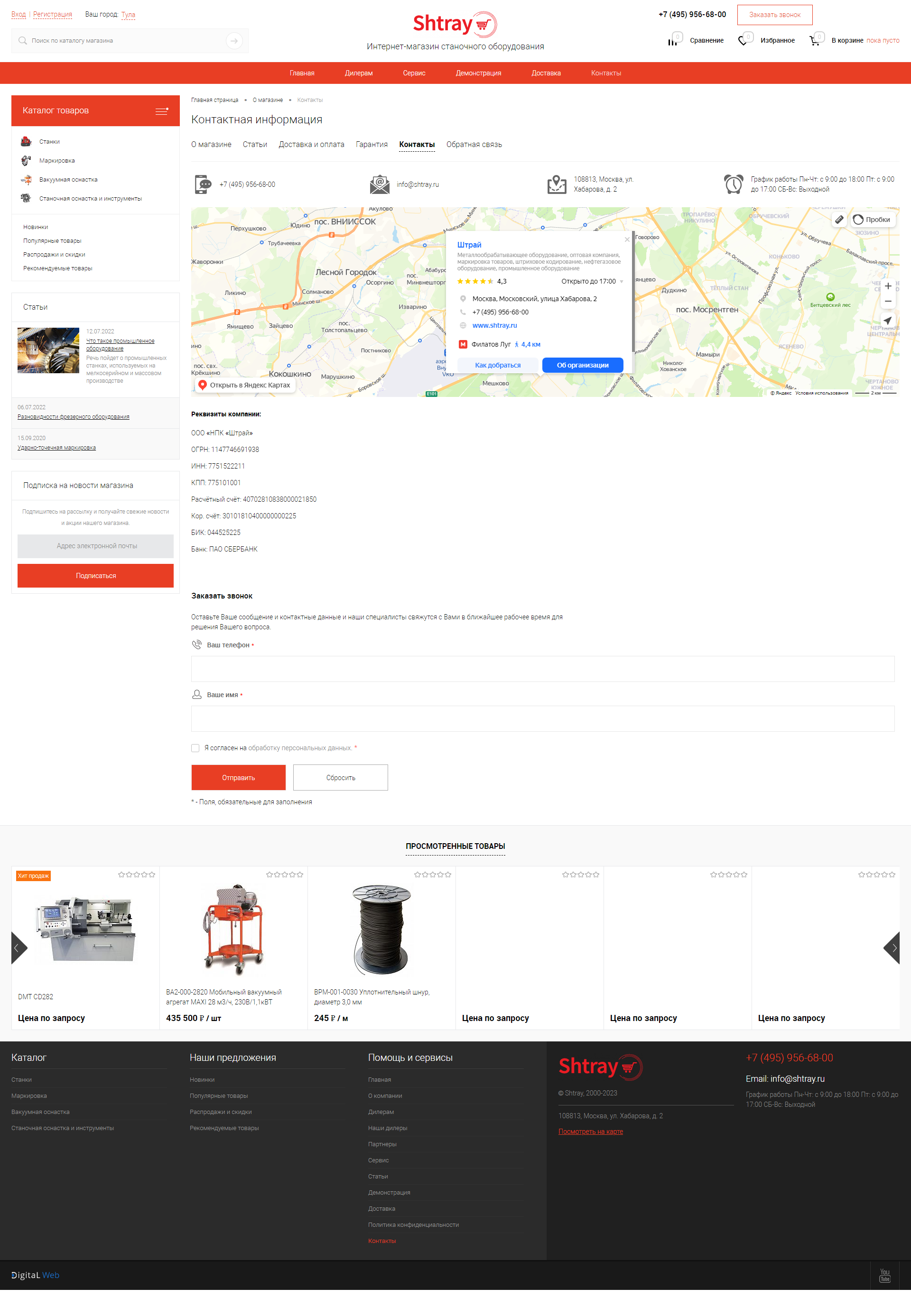Zoom in the map with plus button
The width and height of the screenshot is (911, 1316).
tap(888, 286)
